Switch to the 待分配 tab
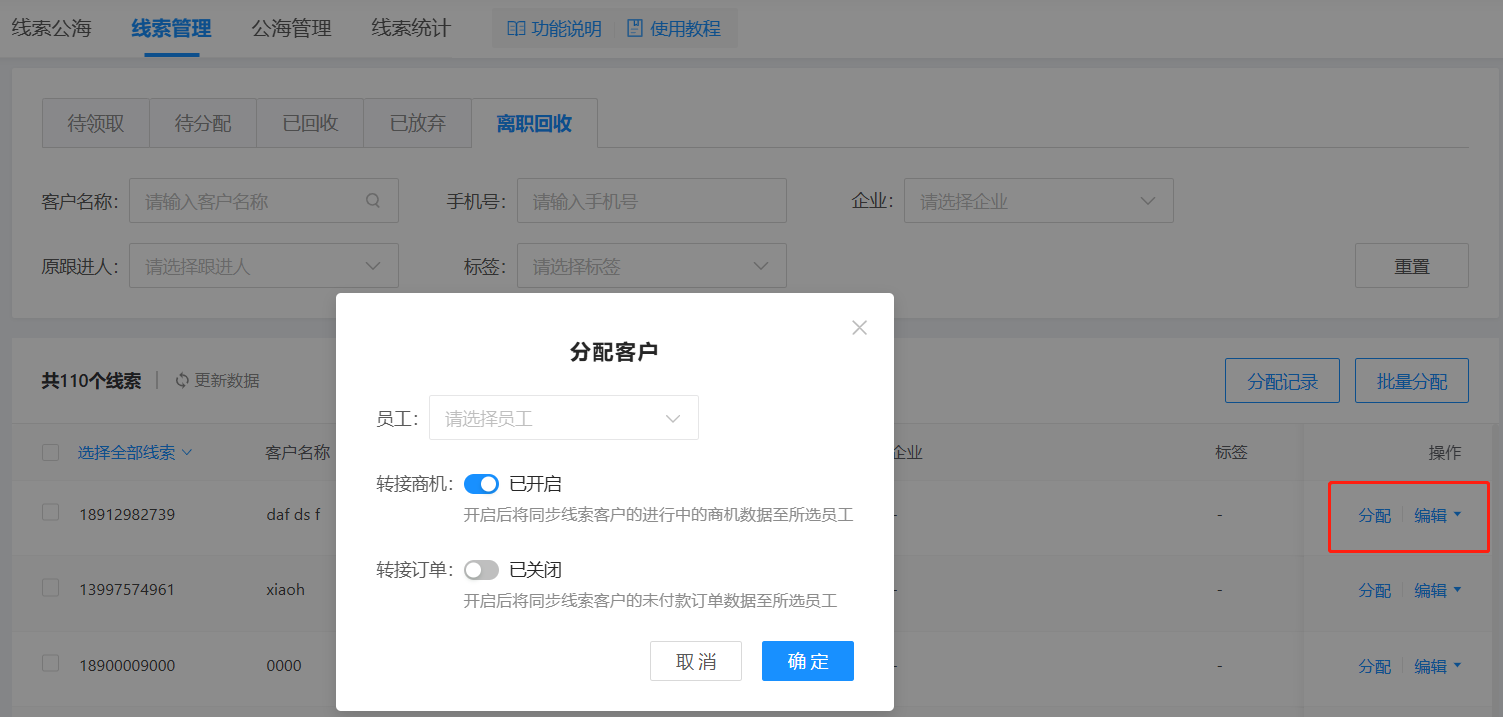This screenshot has height=717, width=1503. (x=203, y=124)
